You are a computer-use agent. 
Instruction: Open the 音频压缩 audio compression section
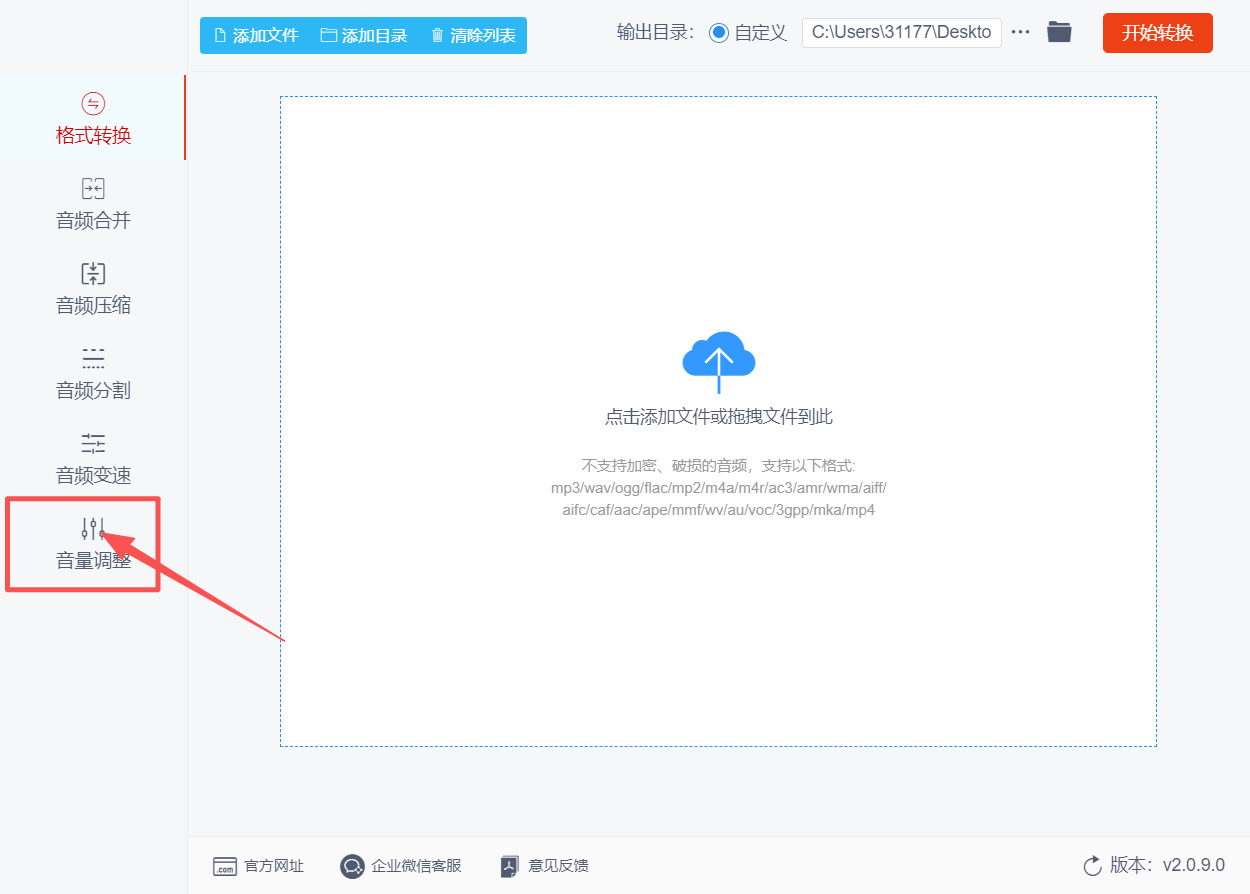click(93, 289)
